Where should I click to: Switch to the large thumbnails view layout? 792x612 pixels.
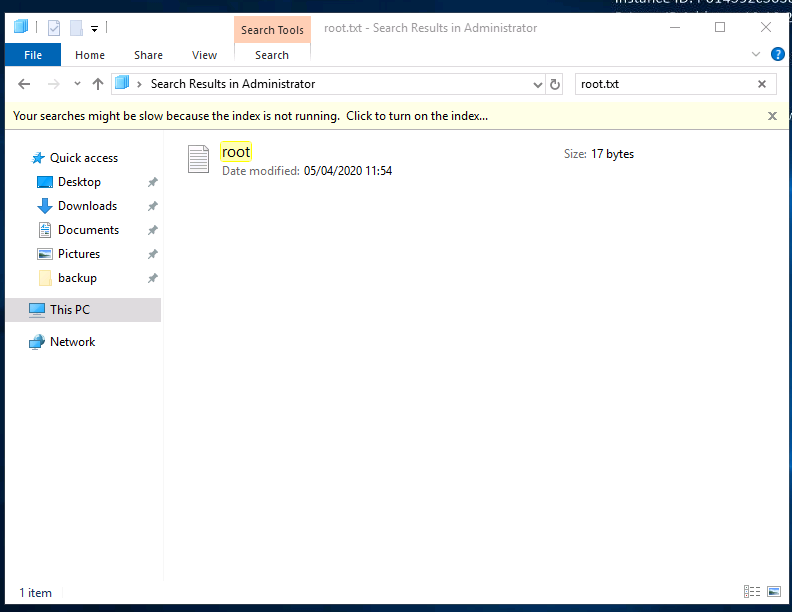[772, 592]
